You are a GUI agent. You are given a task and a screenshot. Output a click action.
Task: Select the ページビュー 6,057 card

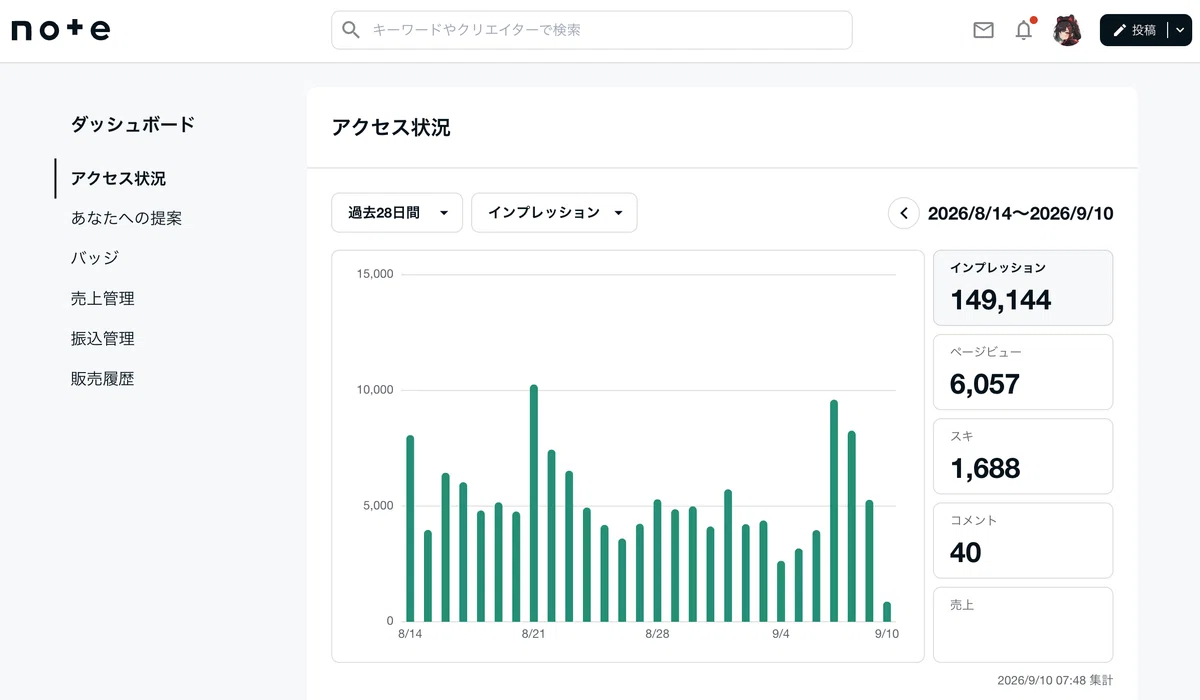[x=1023, y=372]
